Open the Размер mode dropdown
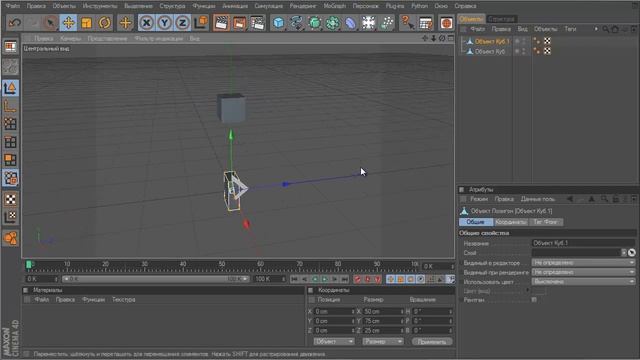 tap(383, 342)
